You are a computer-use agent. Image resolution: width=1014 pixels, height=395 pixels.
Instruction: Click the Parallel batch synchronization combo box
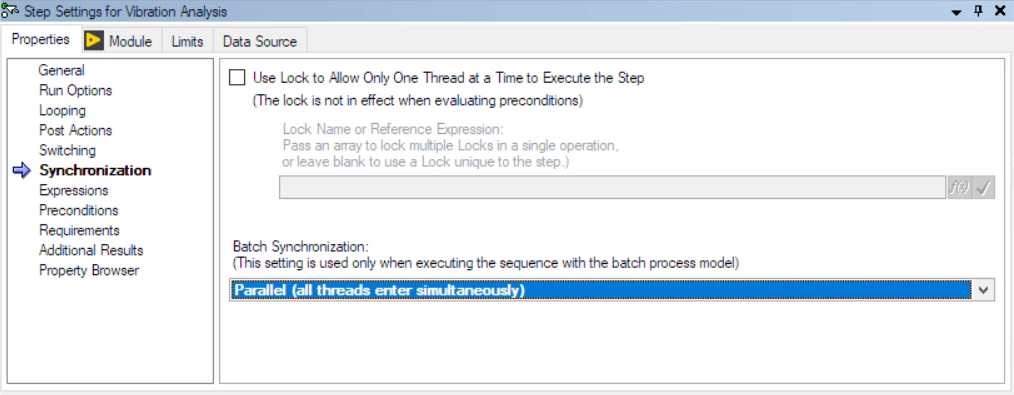(x=612, y=290)
